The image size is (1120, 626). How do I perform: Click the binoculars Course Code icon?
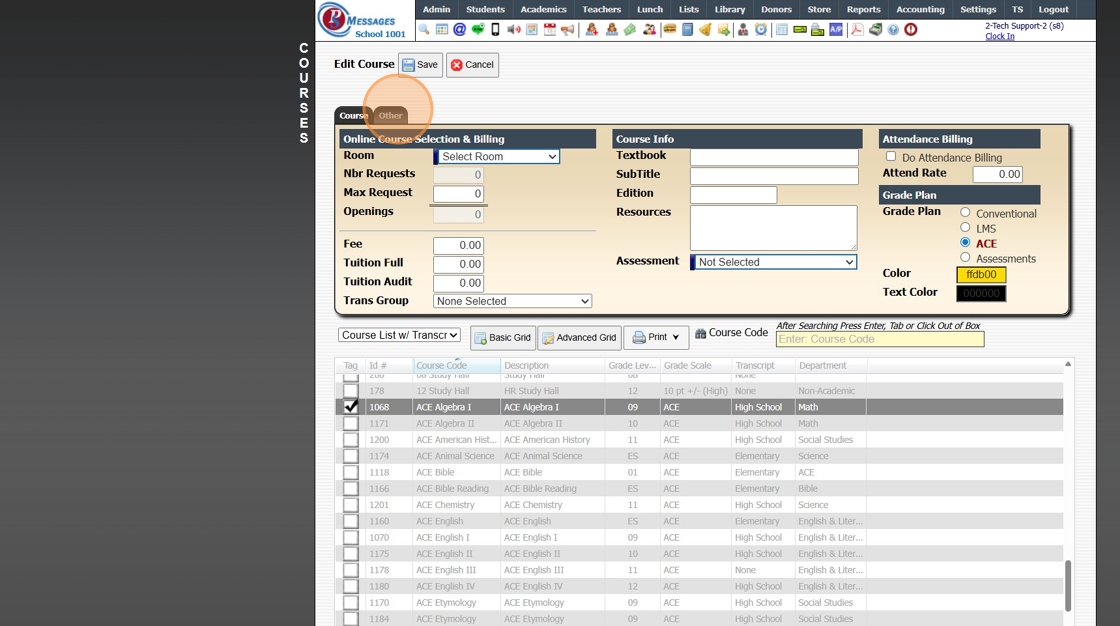point(700,334)
